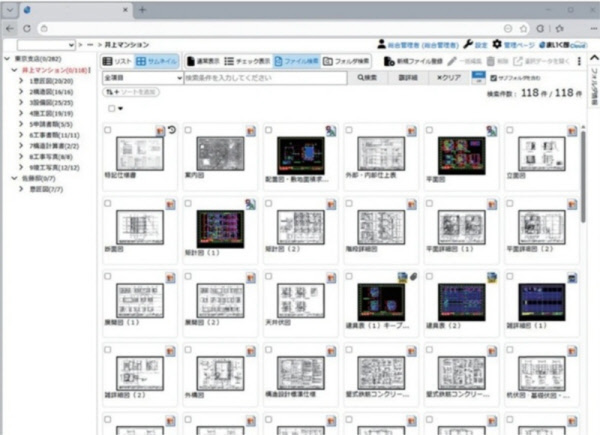Click browser favorites star icon
This screenshot has height=435, width=600.
pyautogui.click(x=523, y=29)
